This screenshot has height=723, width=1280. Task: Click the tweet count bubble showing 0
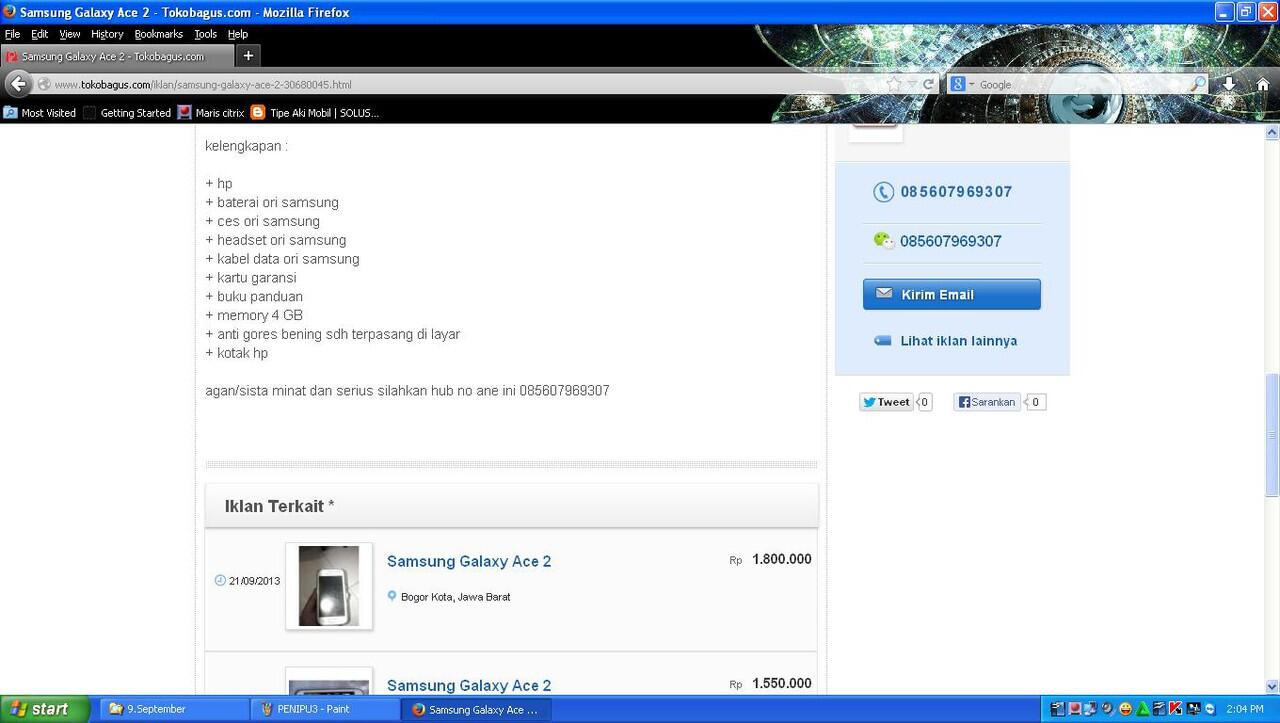click(925, 402)
